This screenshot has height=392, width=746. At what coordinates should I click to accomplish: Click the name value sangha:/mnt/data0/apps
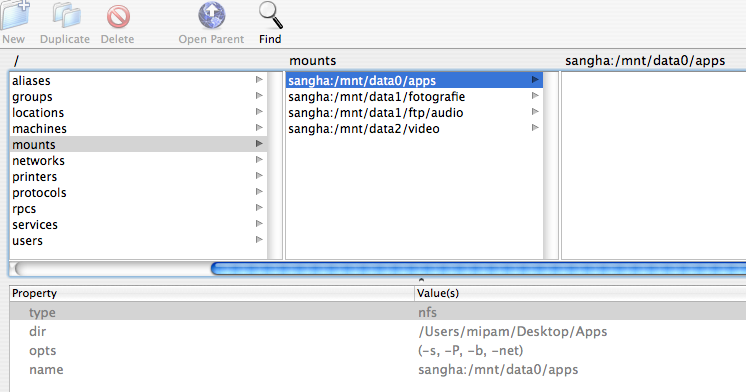point(498,370)
